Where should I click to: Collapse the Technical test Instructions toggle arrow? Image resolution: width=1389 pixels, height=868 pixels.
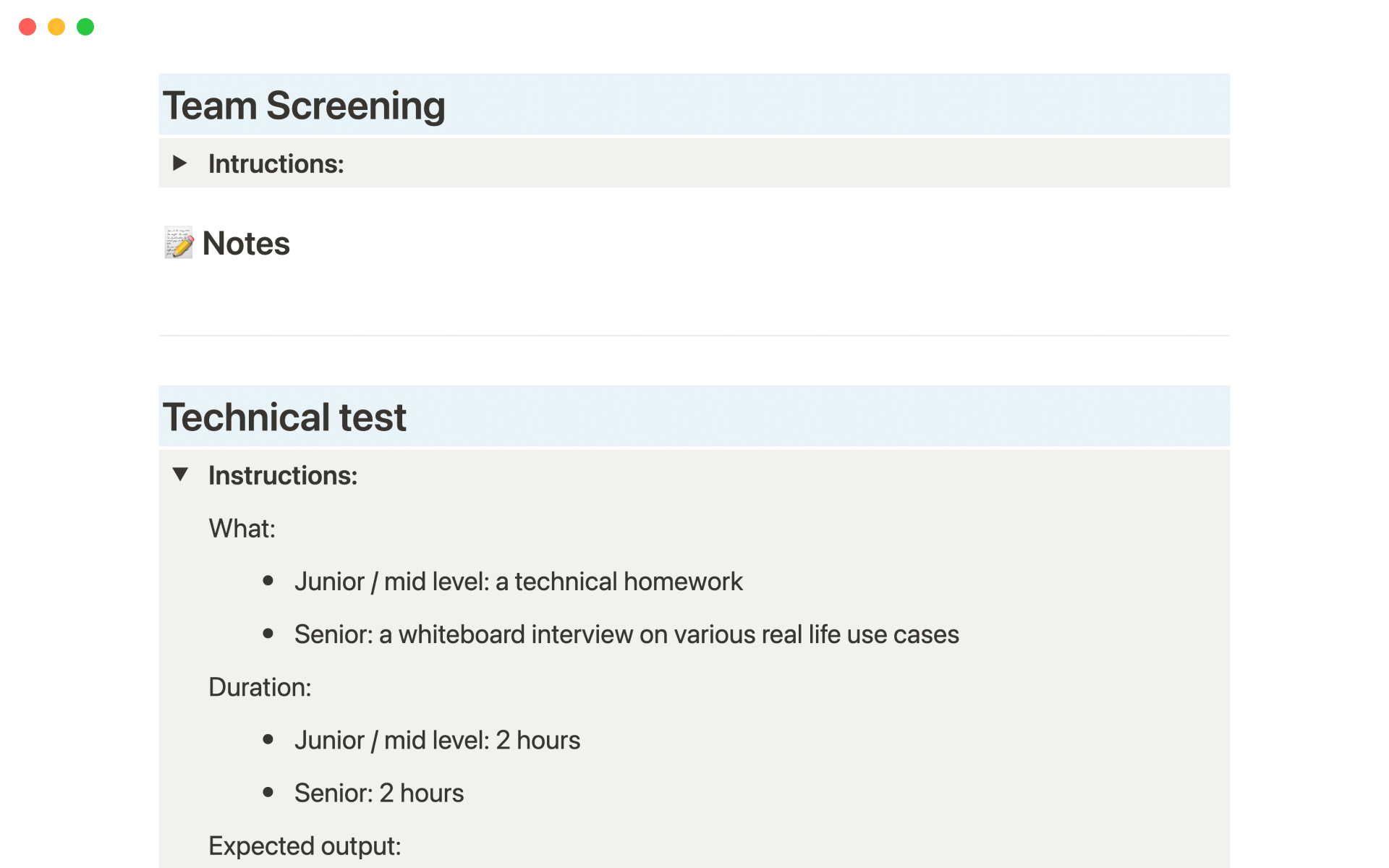coord(180,475)
